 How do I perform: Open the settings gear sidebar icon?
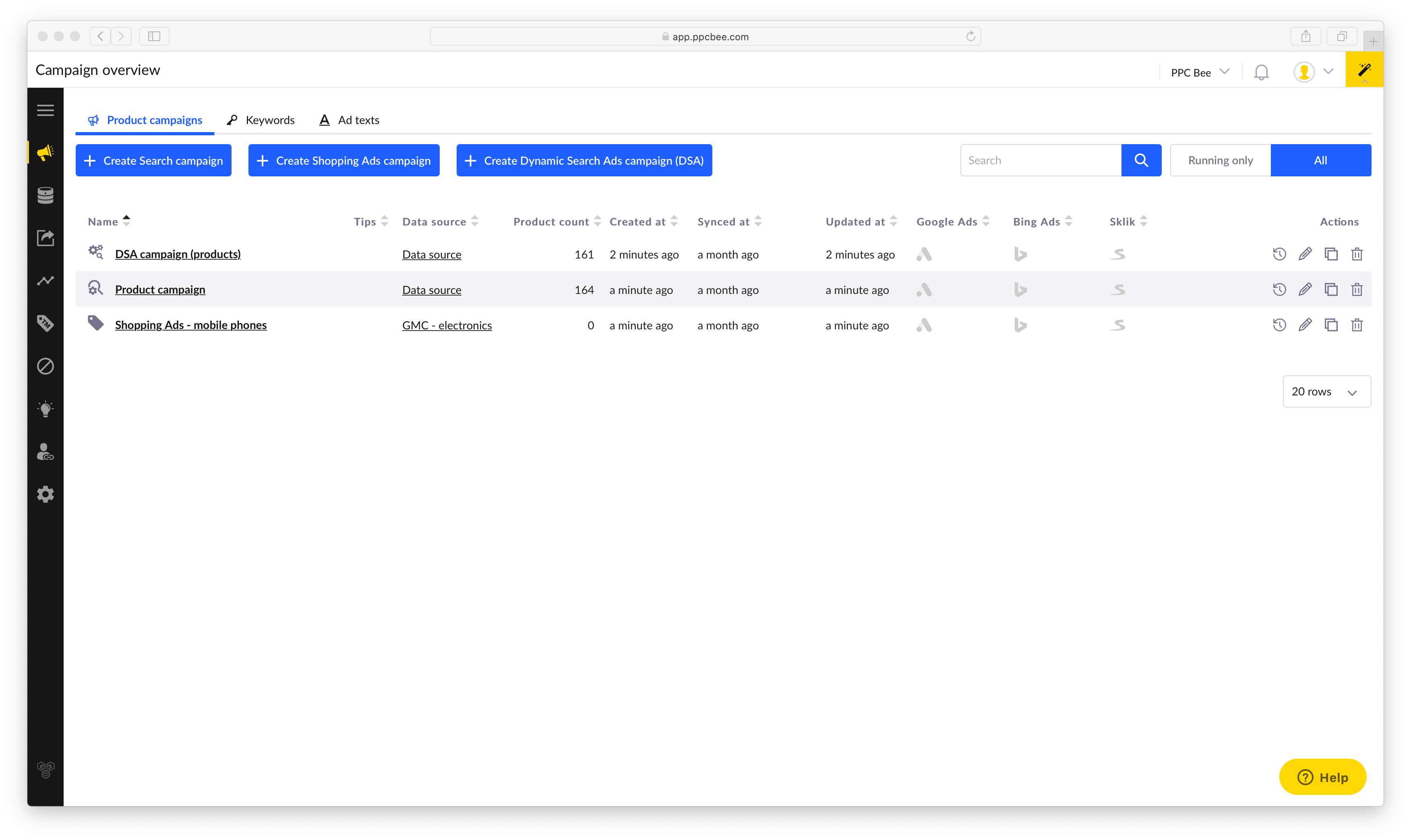45,494
